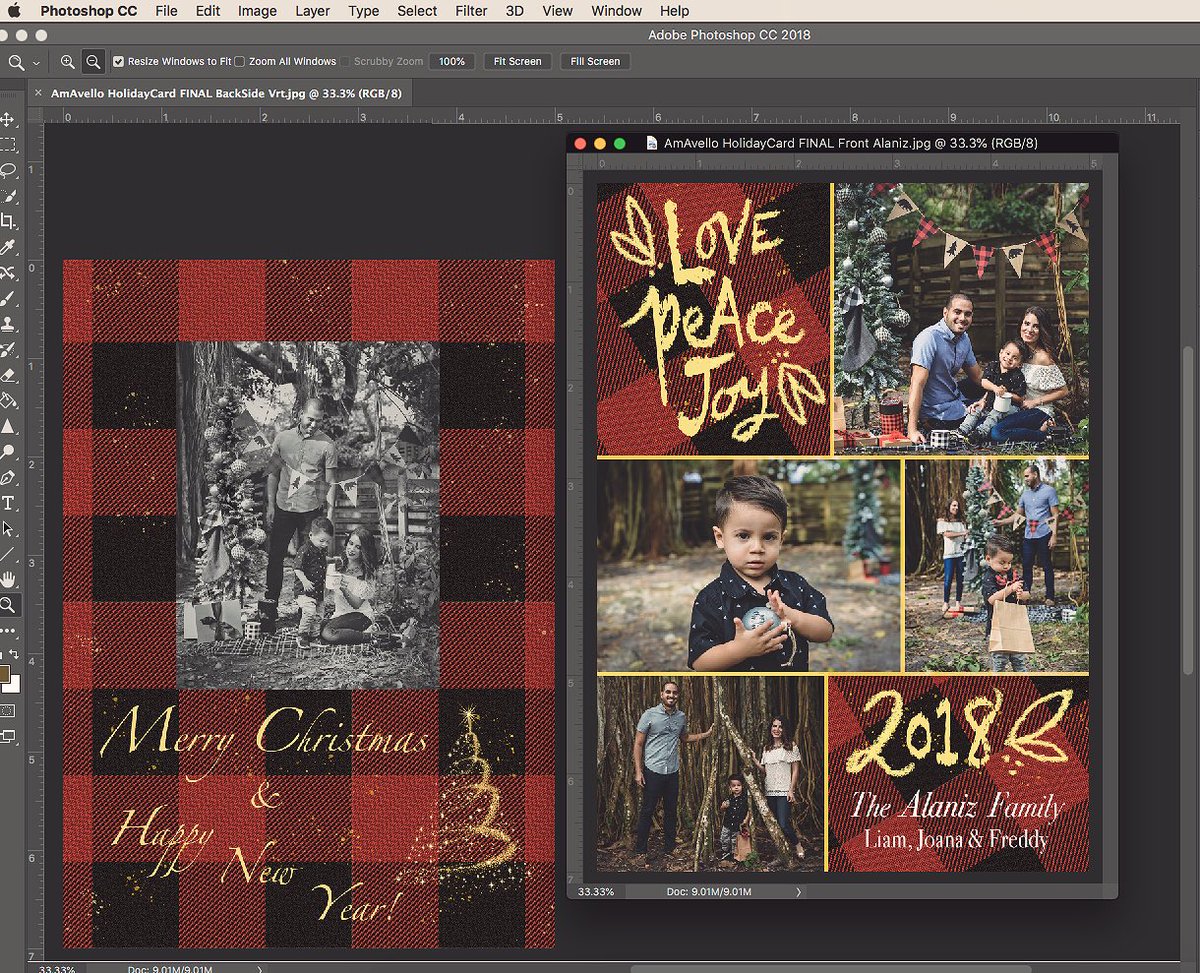Select the Paint Bucket tool
The image size is (1200, 973).
pos(8,401)
